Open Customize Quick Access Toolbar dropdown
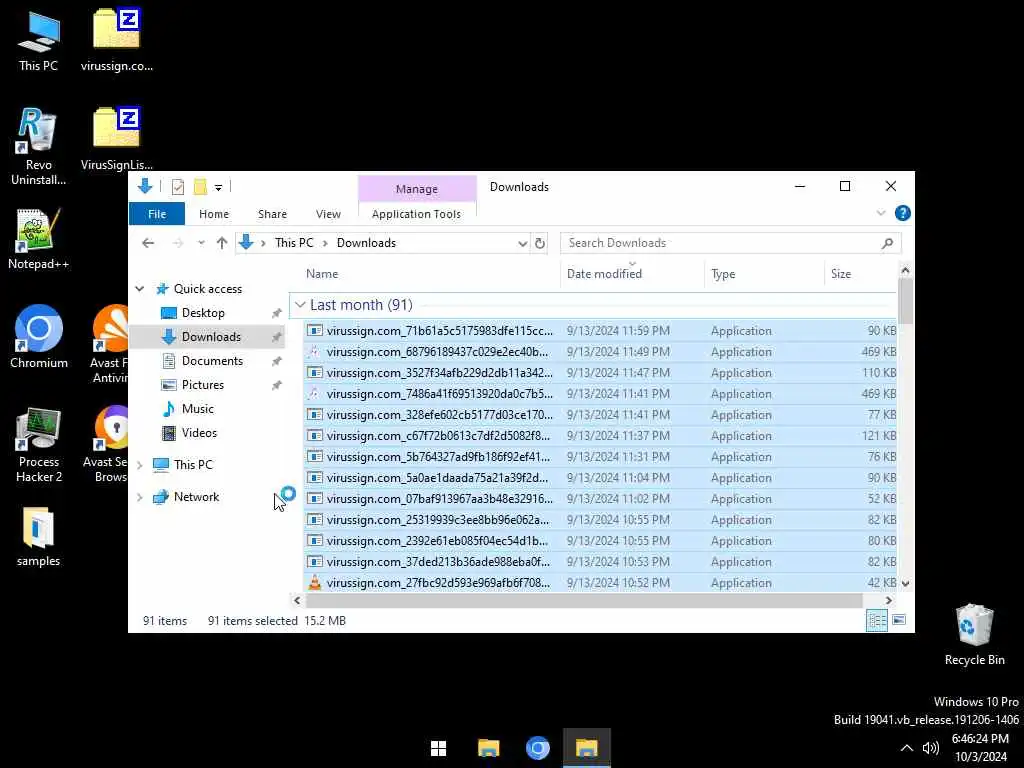1024x768 pixels. pos(218,188)
